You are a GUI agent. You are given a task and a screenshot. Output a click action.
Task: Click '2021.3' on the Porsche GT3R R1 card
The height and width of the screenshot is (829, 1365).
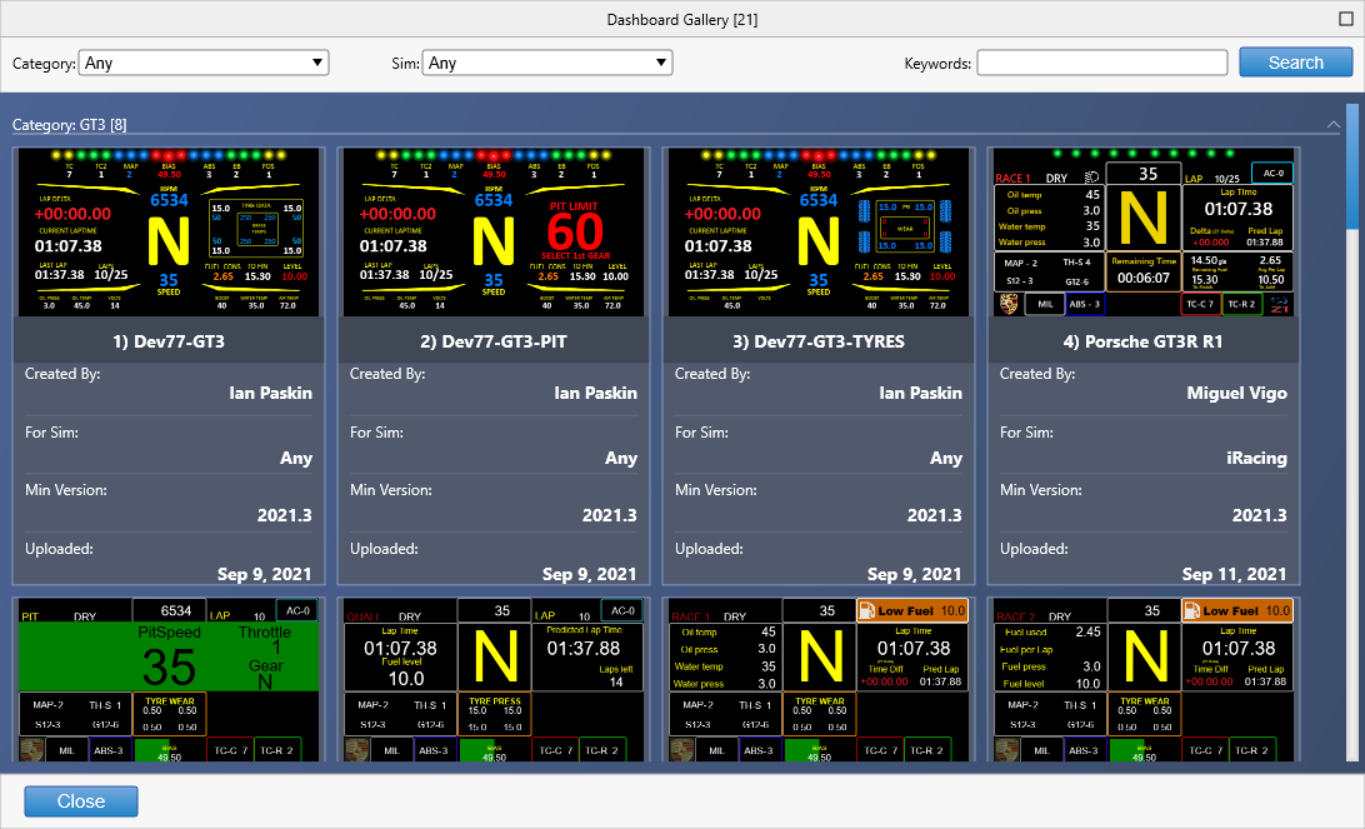click(x=1259, y=516)
